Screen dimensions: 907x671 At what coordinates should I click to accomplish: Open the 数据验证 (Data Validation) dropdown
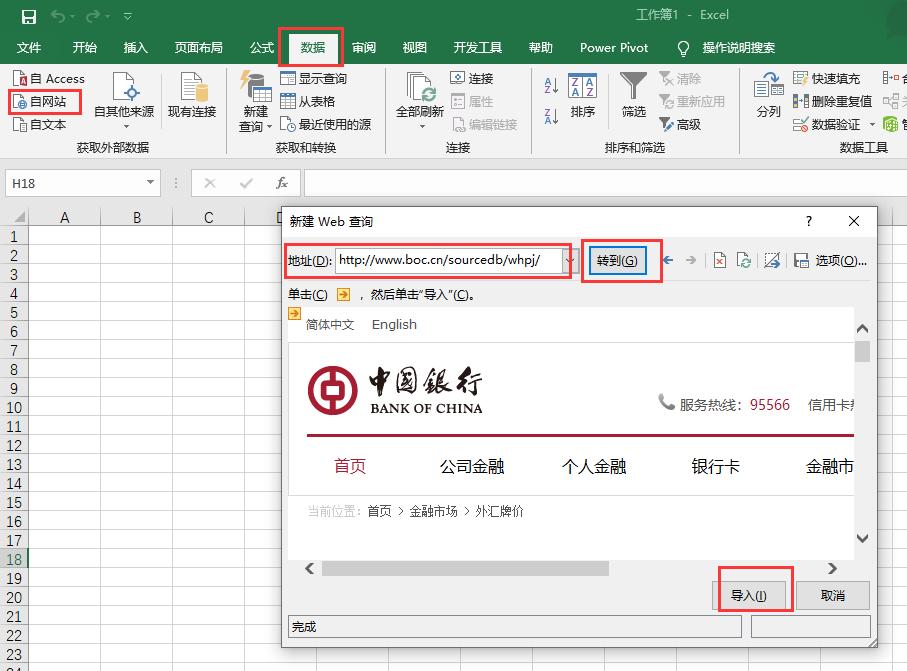(873, 124)
